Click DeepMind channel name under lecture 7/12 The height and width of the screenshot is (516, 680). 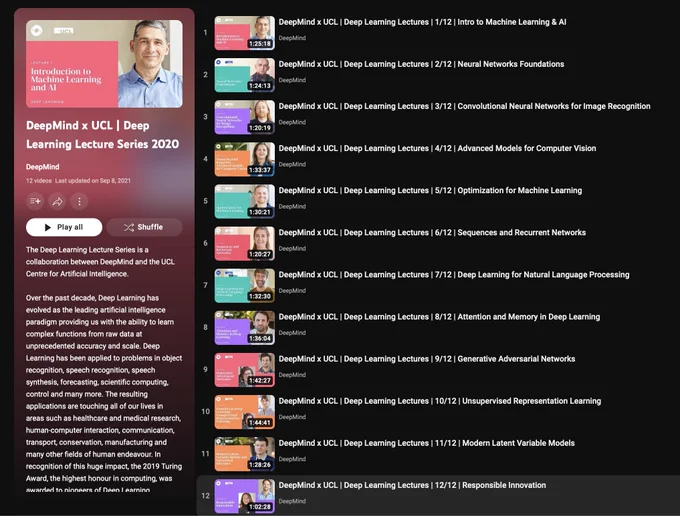[x=292, y=291]
